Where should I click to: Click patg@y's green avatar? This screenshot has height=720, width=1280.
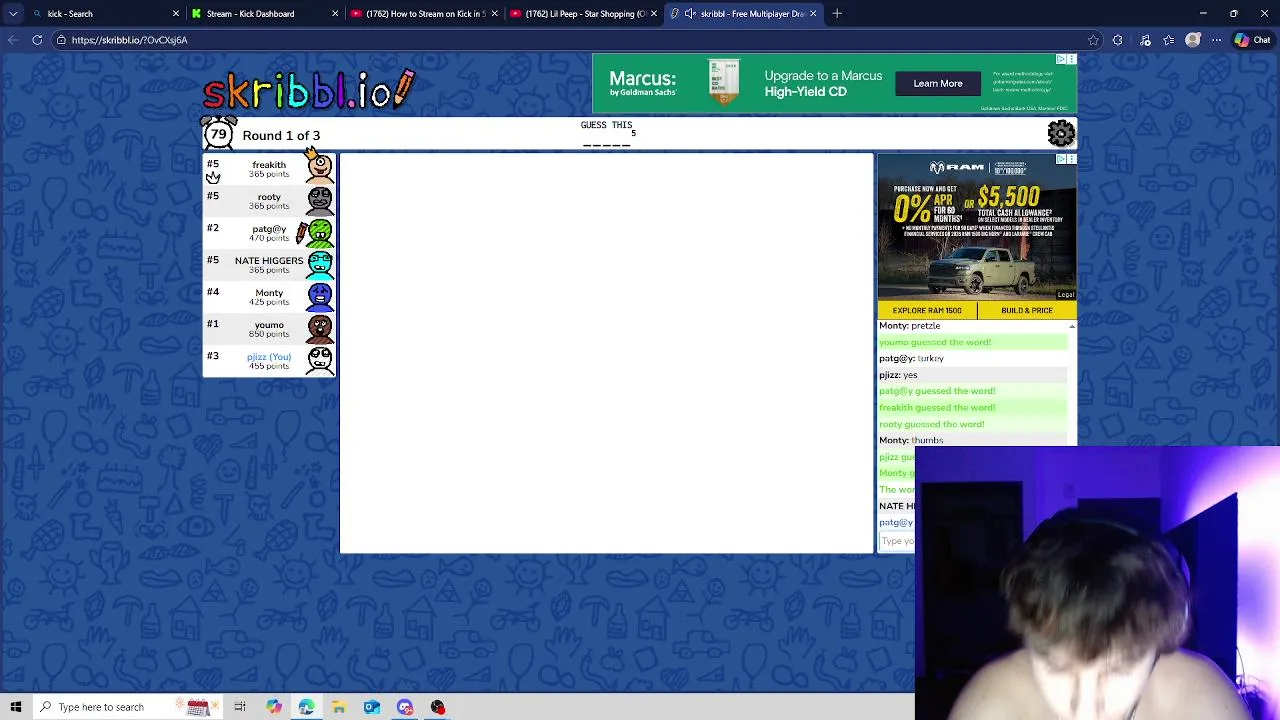click(318, 232)
